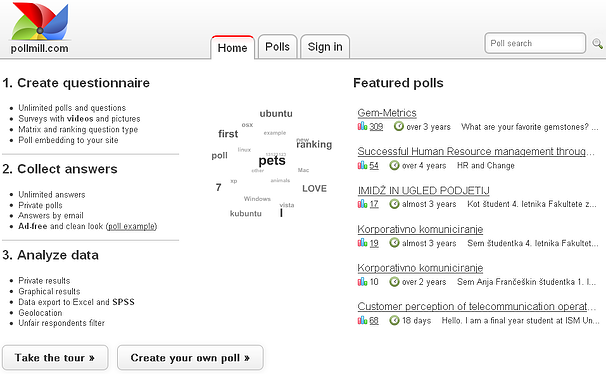606x374 pixels.
Task: Select the Home tab
Action: (232, 48)
